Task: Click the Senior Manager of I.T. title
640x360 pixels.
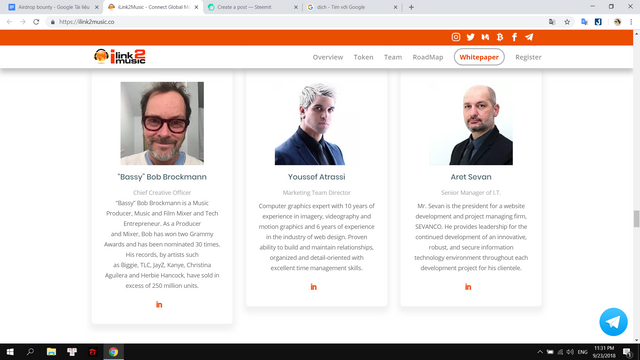Action: pos(471,192)
